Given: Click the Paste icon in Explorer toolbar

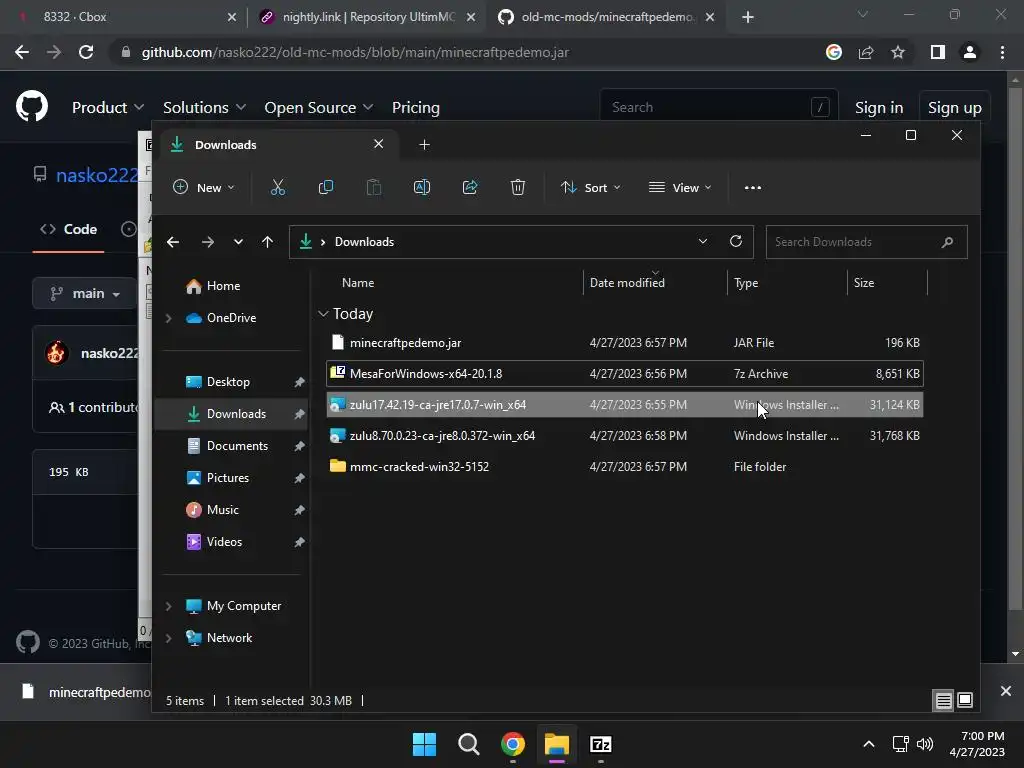Looking at the screenshot, I should tap(374, 187).
